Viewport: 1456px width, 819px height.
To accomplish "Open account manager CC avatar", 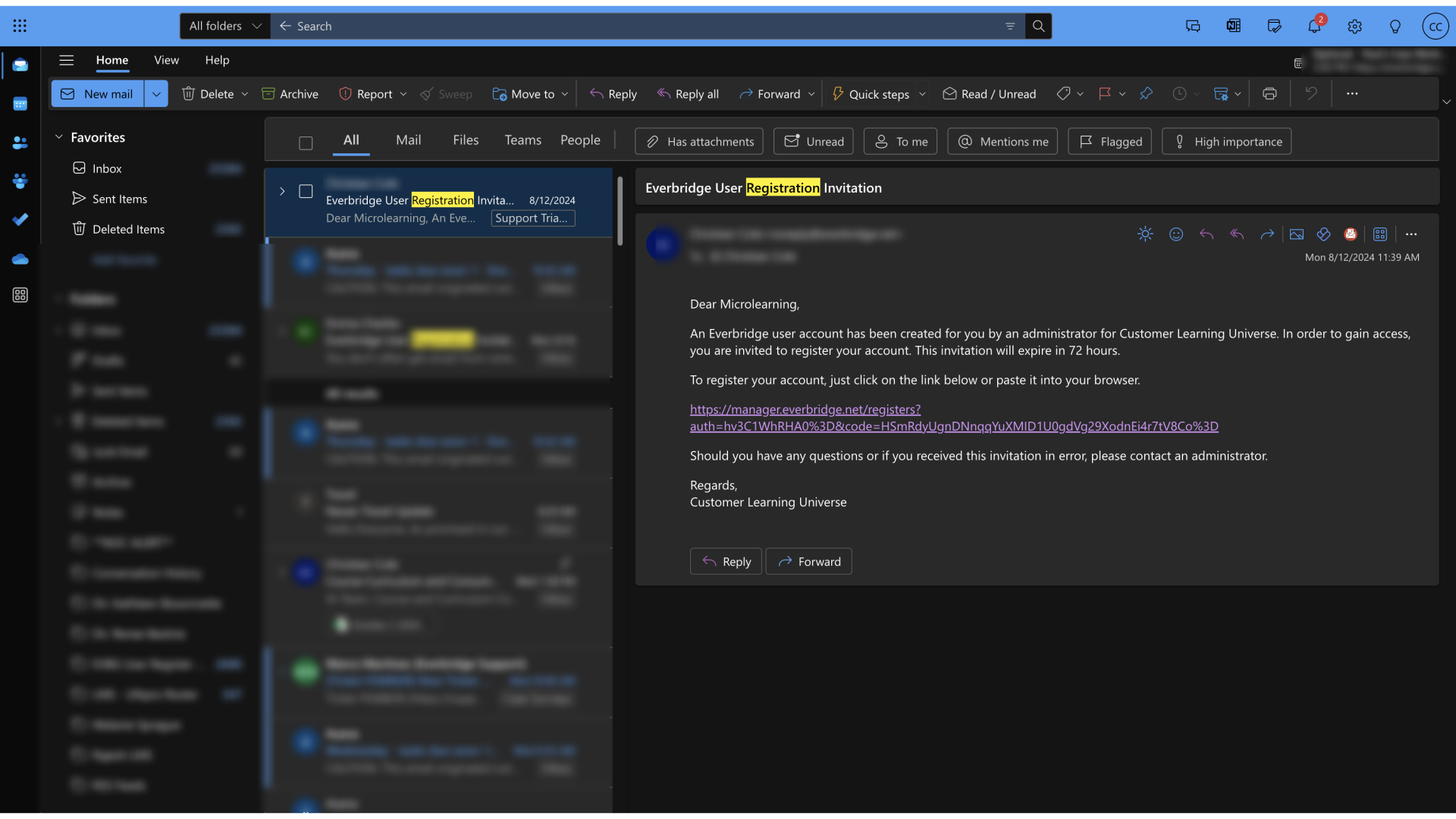I will [x=1435, y=26].
